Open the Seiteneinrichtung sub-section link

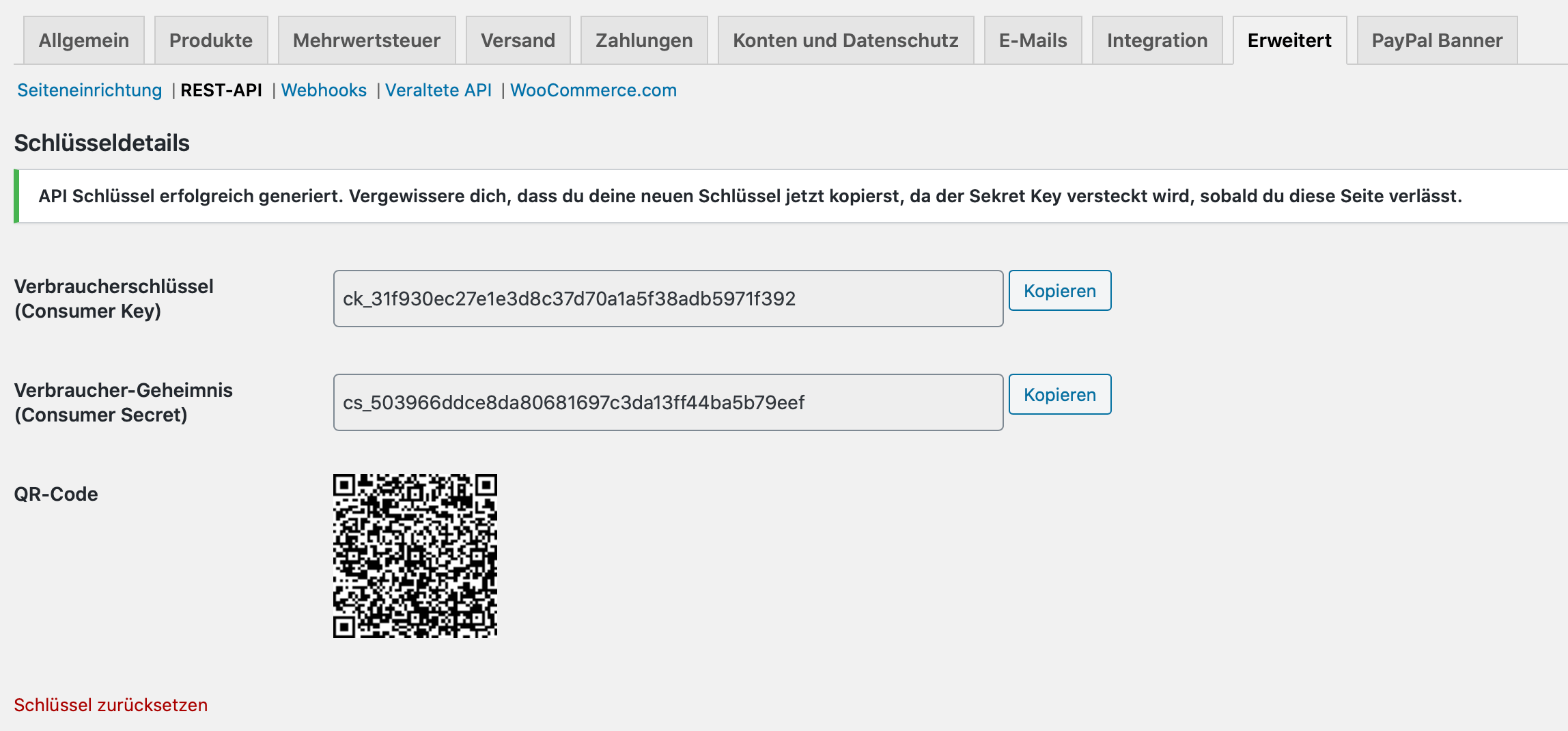(x=89, y=90)
